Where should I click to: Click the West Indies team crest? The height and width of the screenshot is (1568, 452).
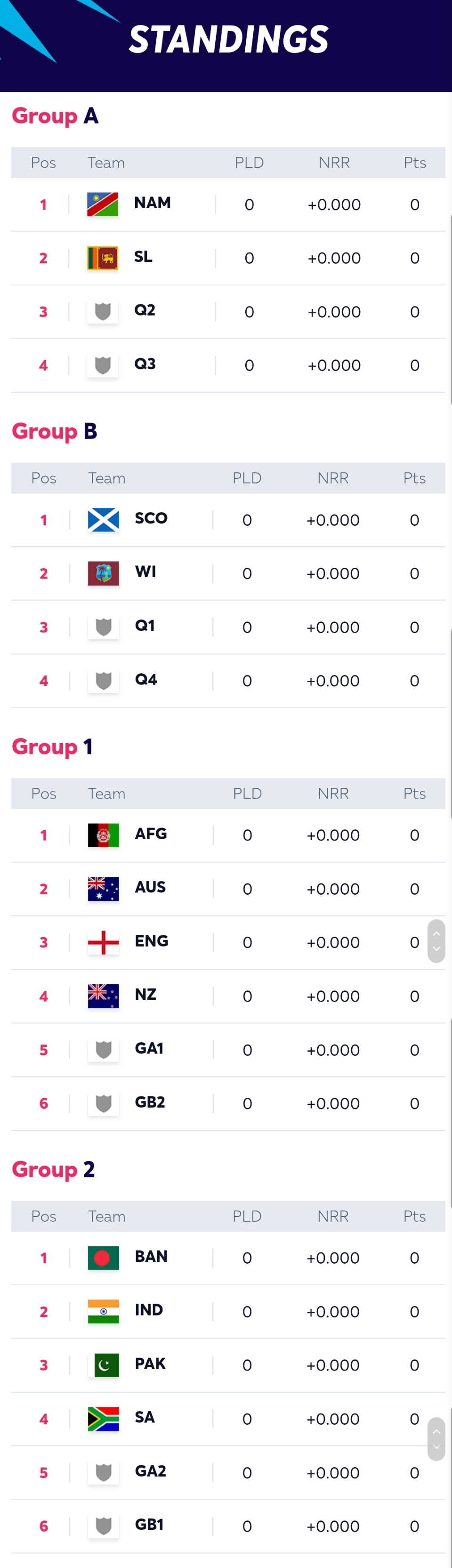[104, 573]
